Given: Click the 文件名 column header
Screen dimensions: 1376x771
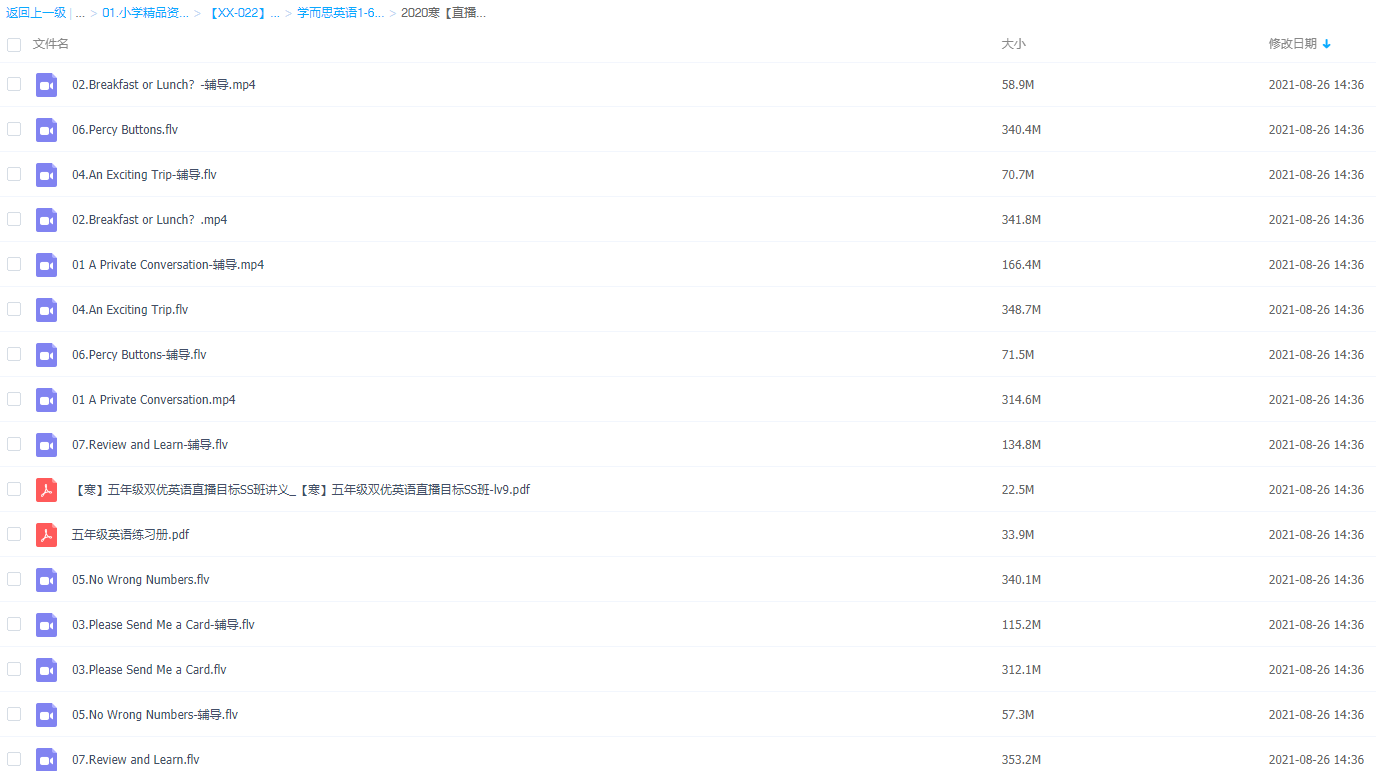Looking at the screenshot, I should 51,44.
